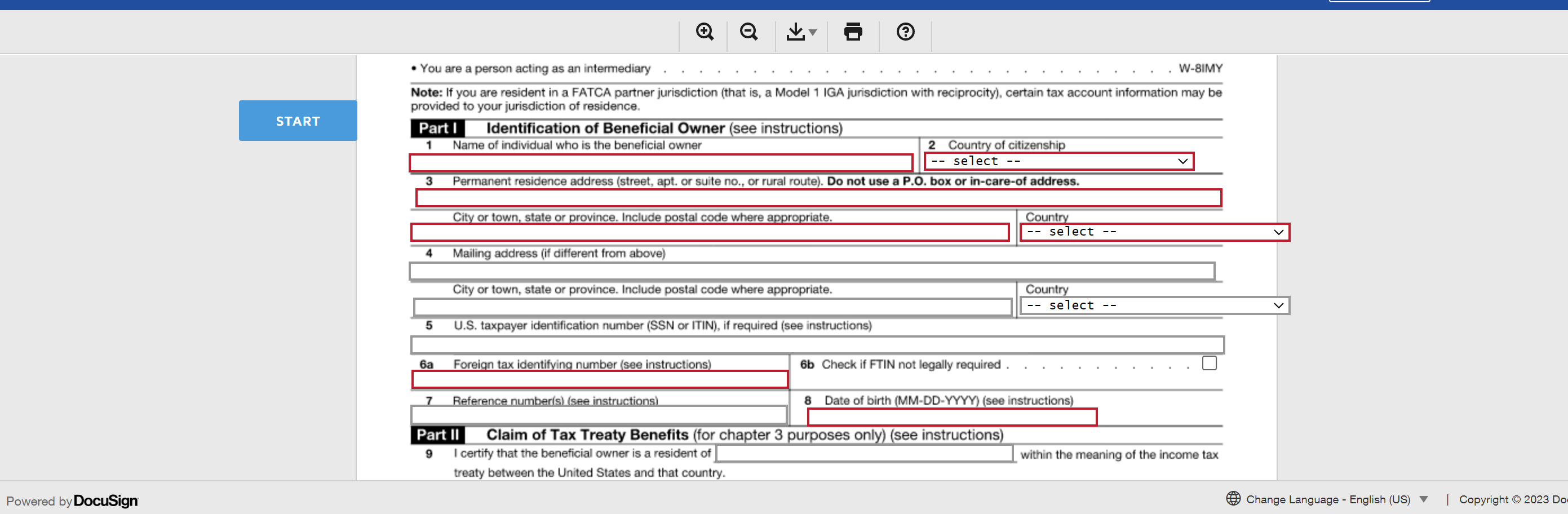The height and width of the screenshot is (514, 1568).
Task: Click the print document icon
Action: (852, 32)
